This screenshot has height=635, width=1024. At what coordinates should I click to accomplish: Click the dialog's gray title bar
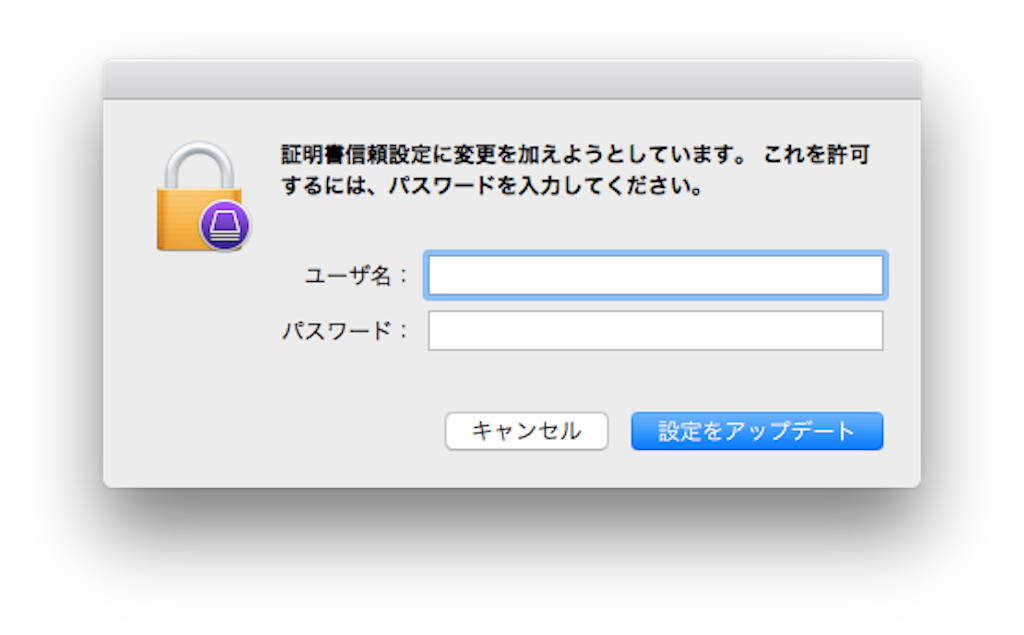click(512, 79)
